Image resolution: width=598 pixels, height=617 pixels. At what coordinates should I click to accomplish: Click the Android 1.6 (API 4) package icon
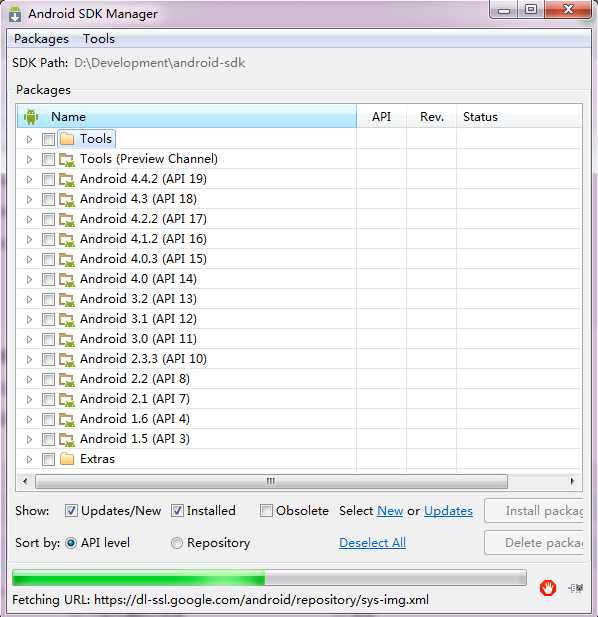[67, 419]
